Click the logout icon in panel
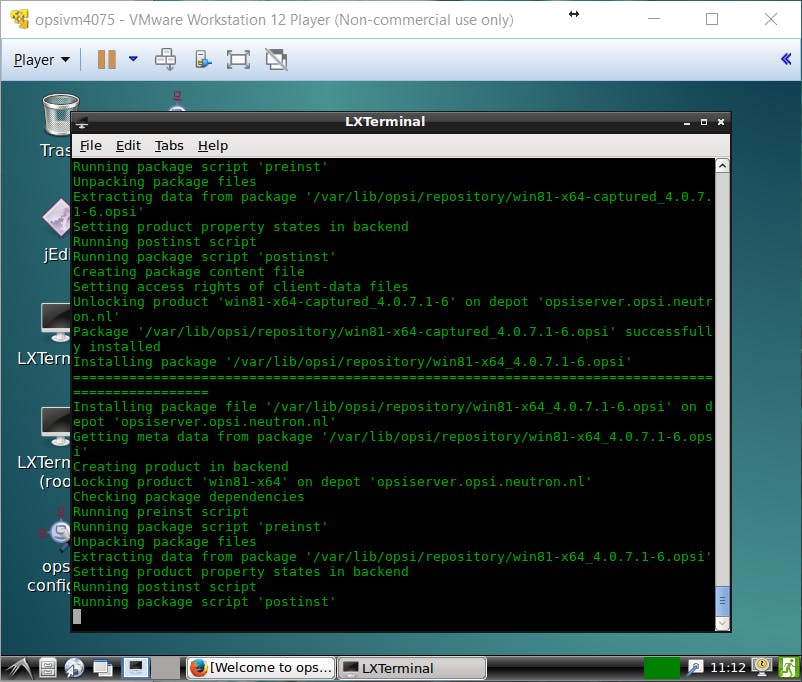Screen dimensions: 802x682 pos(788,668)
